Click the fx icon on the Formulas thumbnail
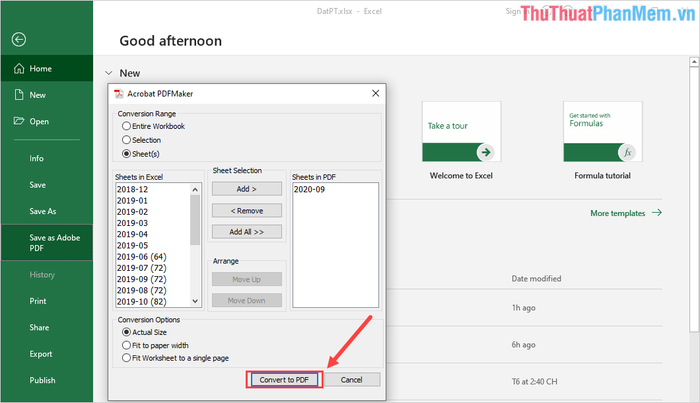This screenshot has width=700, height=403. click(x=627, y=152)
